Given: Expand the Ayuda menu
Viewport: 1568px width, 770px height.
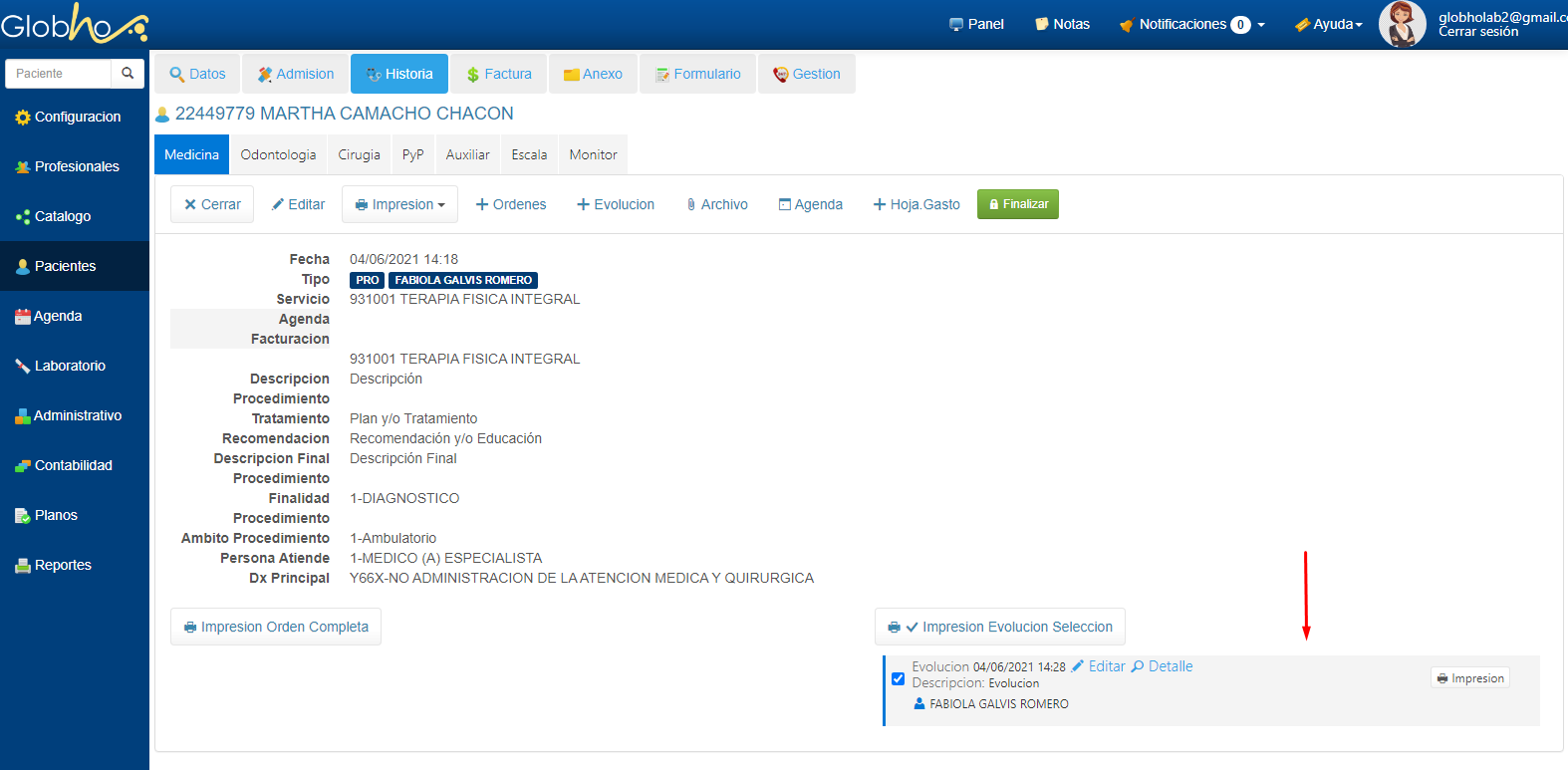Looking at the screenshot, I should pyautogui.click(x=1329, y=24).
